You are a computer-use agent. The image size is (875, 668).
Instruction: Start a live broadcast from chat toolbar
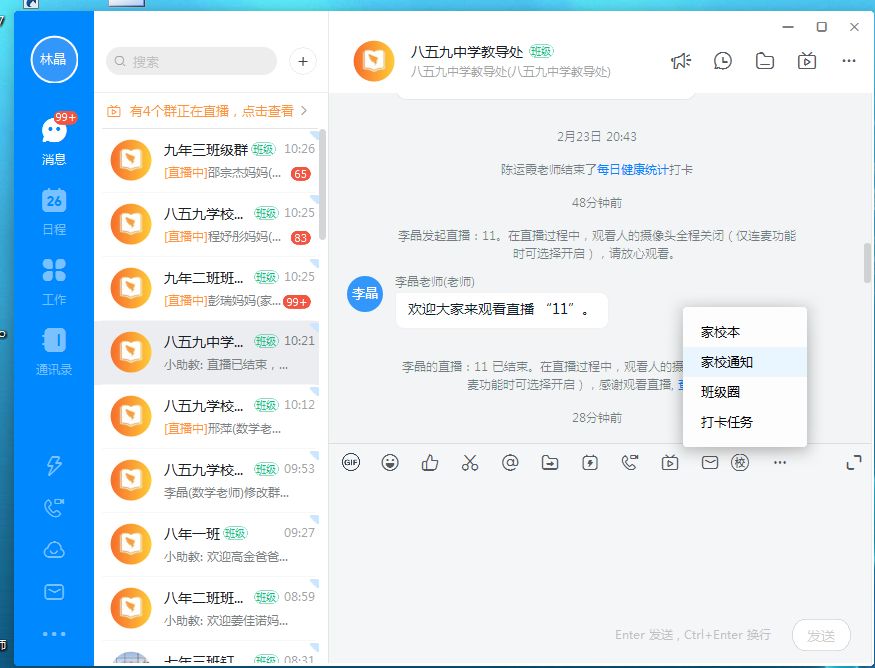(670, 462)
